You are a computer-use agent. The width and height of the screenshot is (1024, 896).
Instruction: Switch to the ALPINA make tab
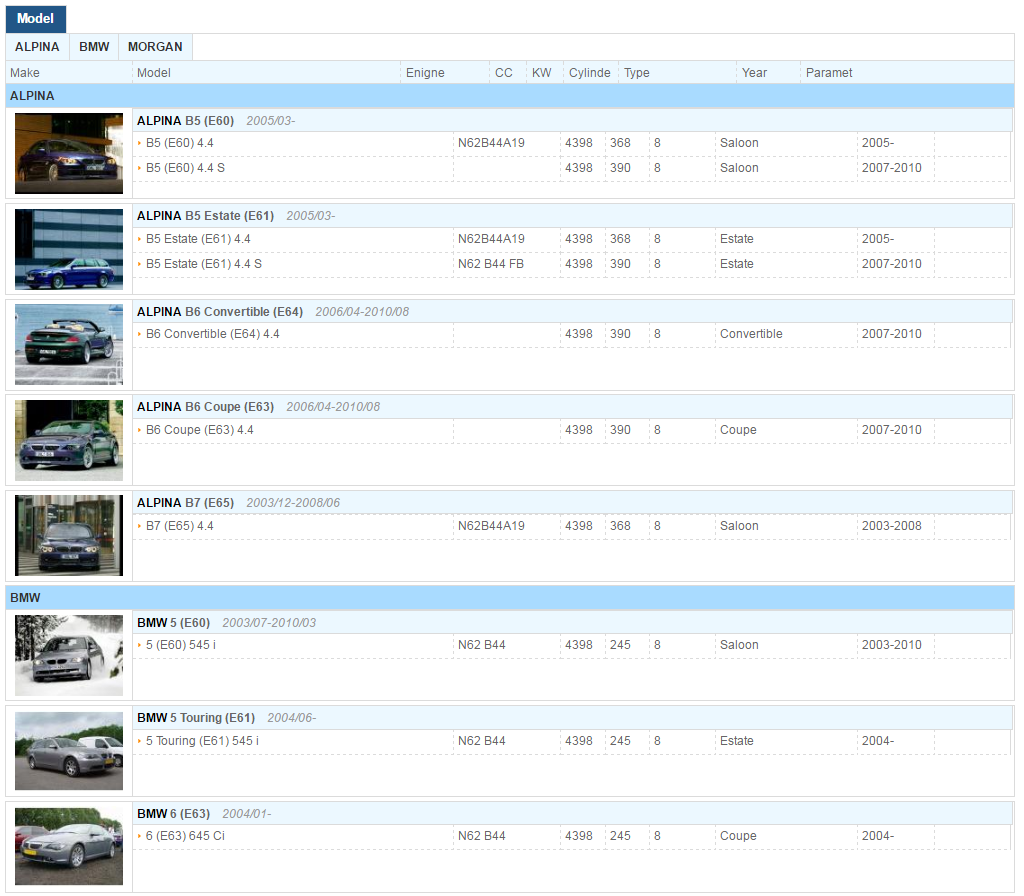pyautogui.click(x=37, y=47)
